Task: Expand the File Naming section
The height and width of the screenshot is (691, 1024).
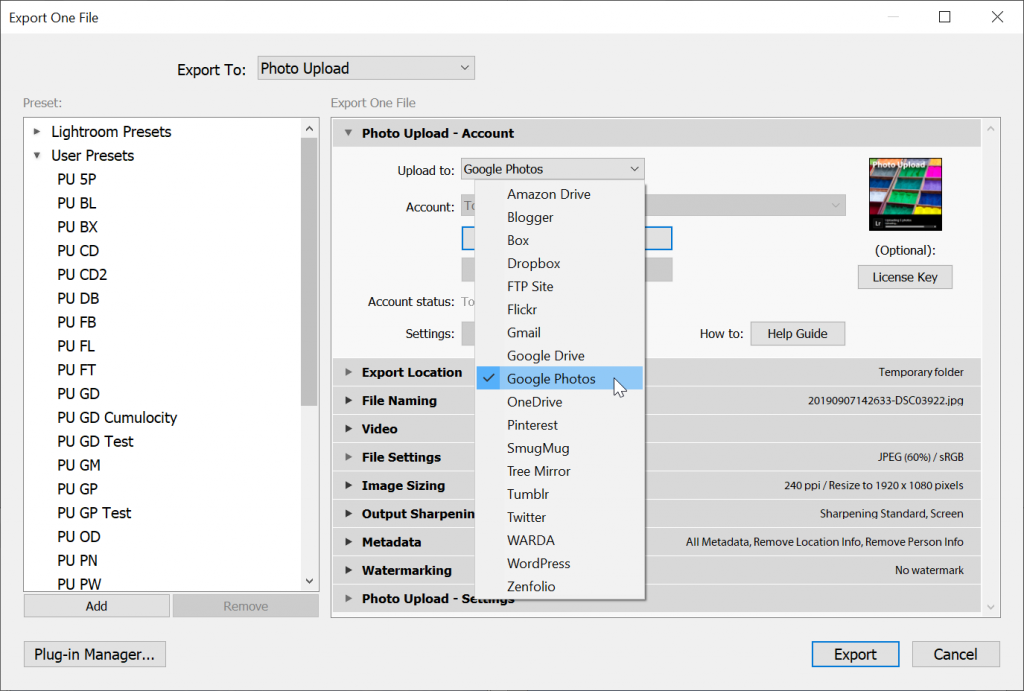Action: [349, 401]
